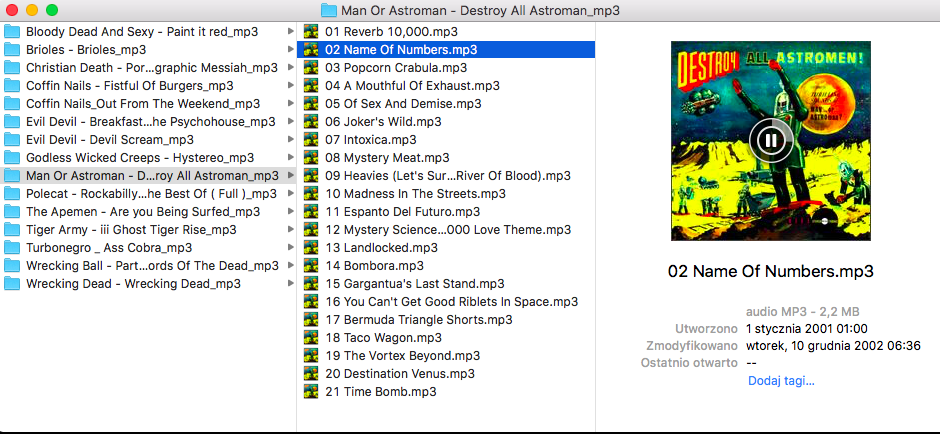Select folder icon of Godless Wicked Creeps
Screen dimensions: 940x434
(12, 157)
